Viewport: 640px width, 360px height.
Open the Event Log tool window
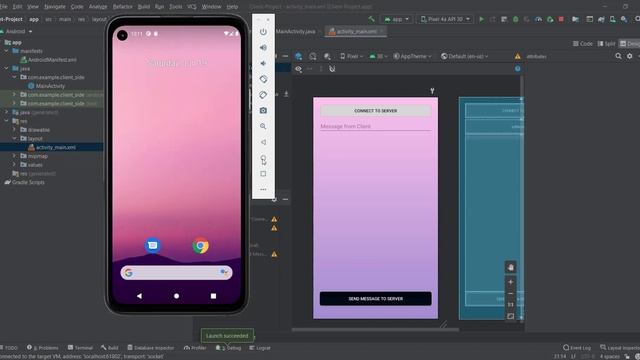(x=577, y=348)
